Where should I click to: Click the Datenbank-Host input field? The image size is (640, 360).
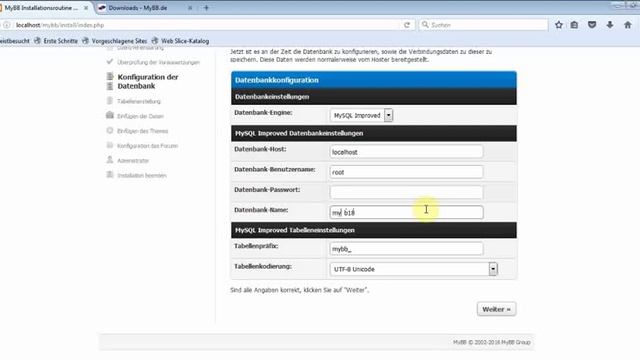406,152
